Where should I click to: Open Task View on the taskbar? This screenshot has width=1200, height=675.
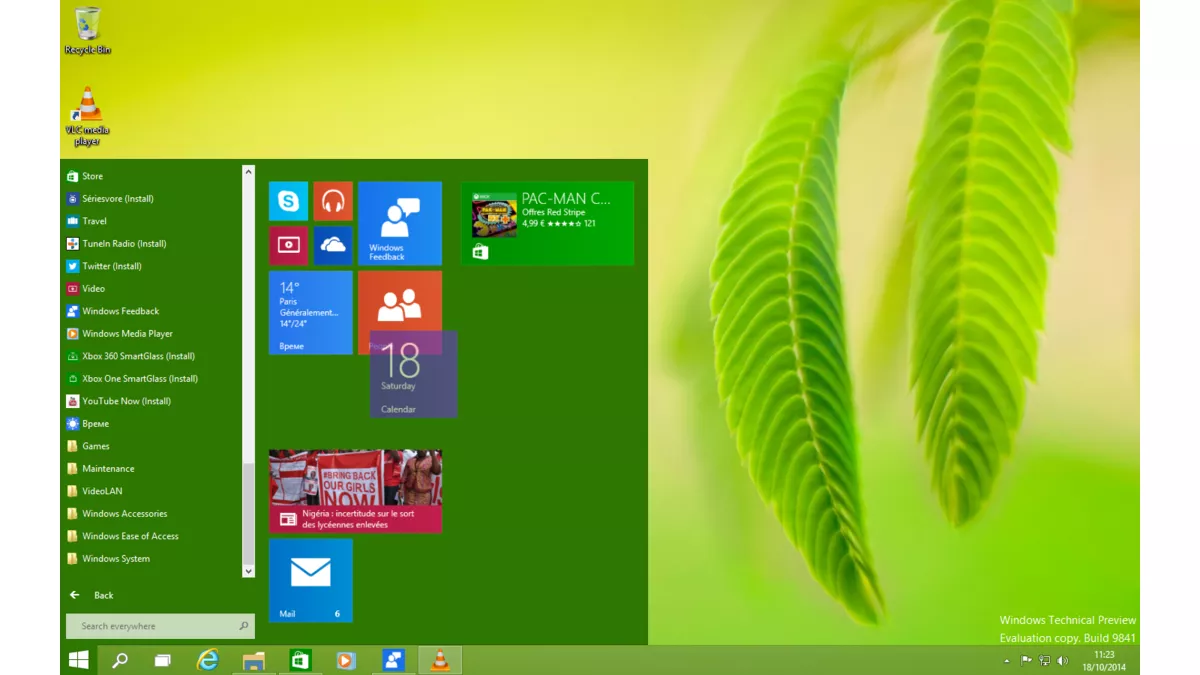point(162,660)
